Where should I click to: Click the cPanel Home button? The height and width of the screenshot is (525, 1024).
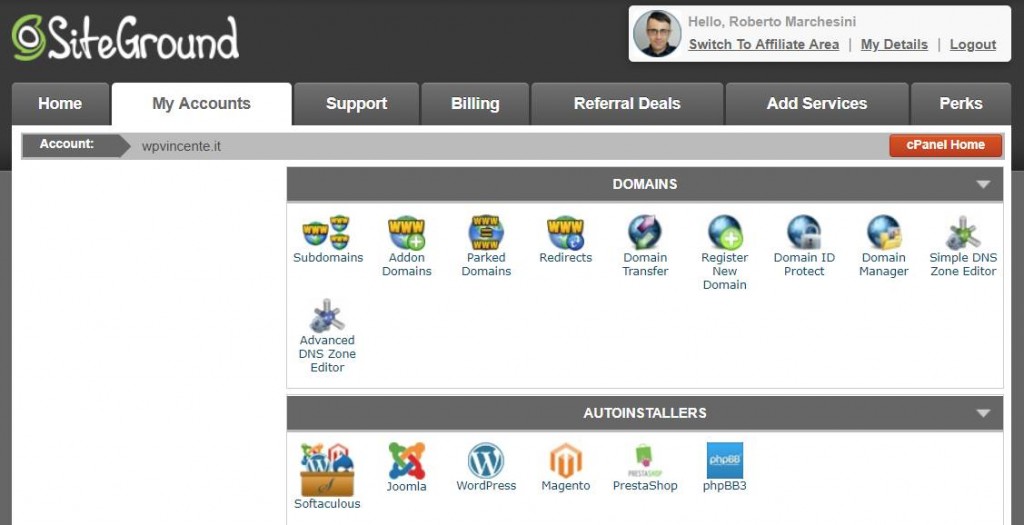point(945,145)
